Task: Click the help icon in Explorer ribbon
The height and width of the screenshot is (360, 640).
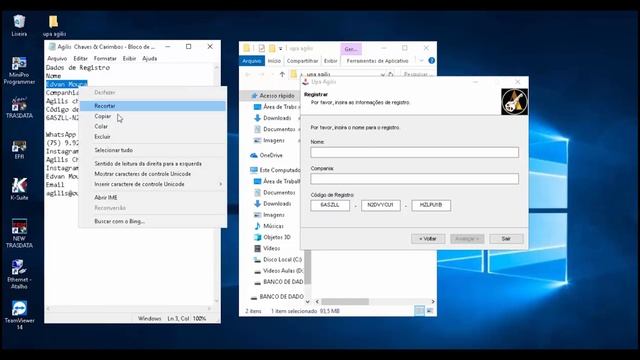Action: click(431, 60)
